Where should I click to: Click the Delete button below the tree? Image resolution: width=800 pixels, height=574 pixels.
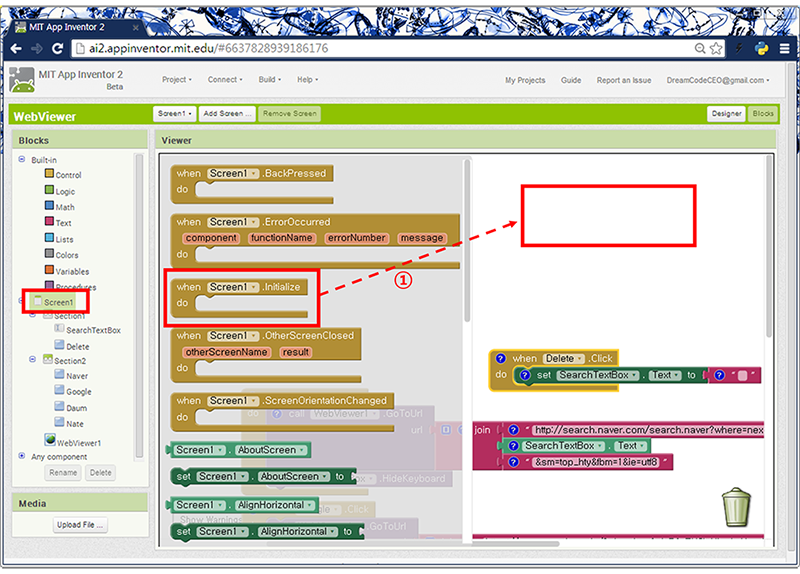(x=101, y=472)
